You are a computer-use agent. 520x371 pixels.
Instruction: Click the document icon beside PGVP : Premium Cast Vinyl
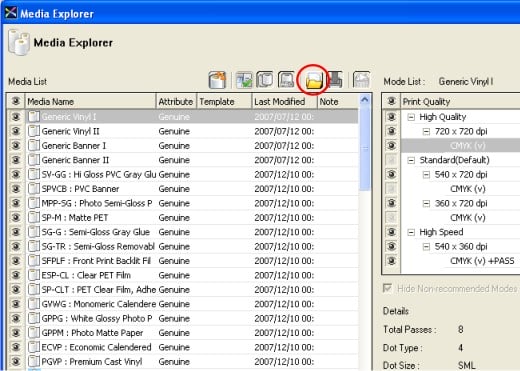pyautogui.click(x=34, y=361)
